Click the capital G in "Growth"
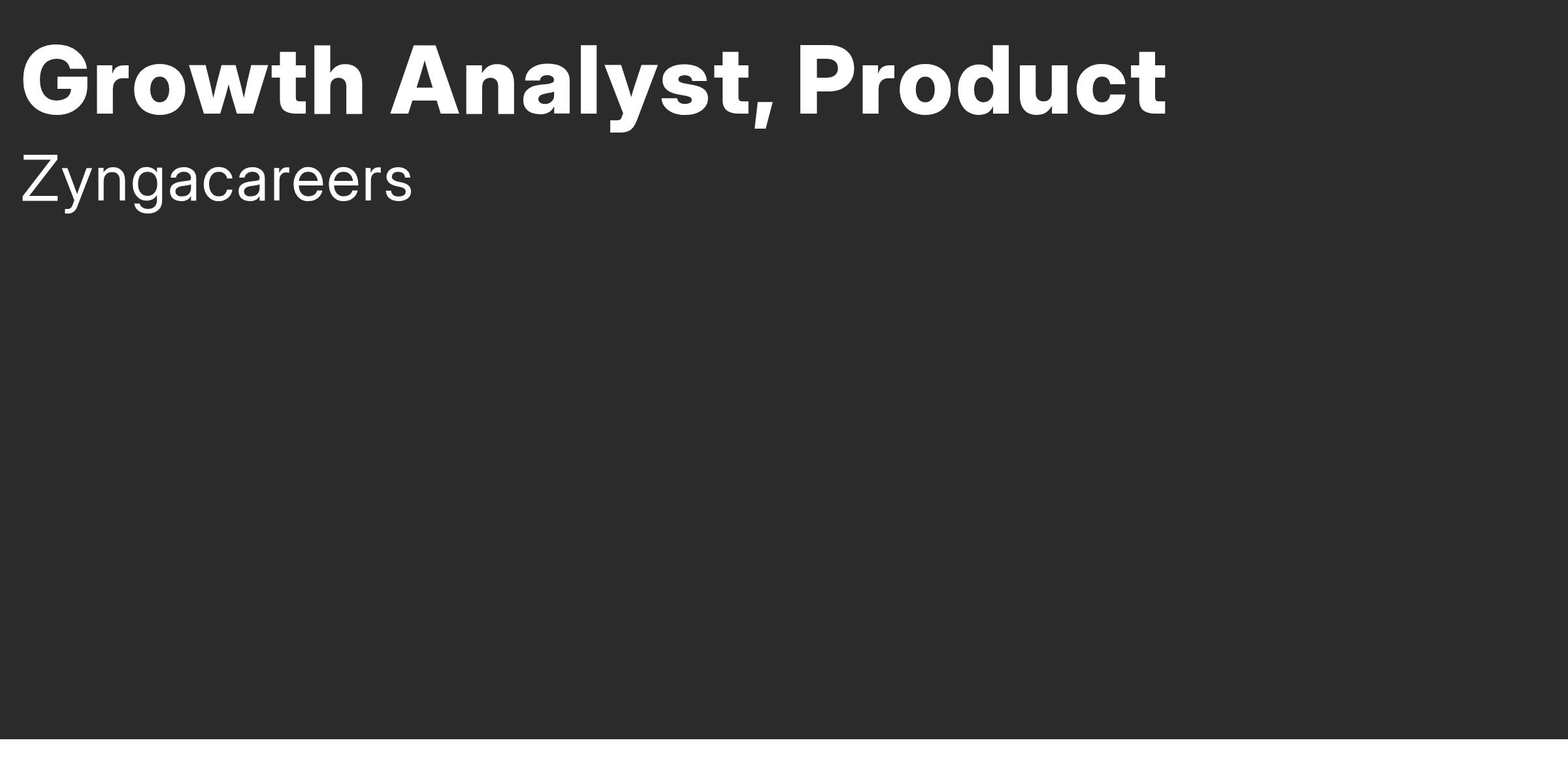The width and height of the screenshot is (1568, 766). tap(57, 82)
